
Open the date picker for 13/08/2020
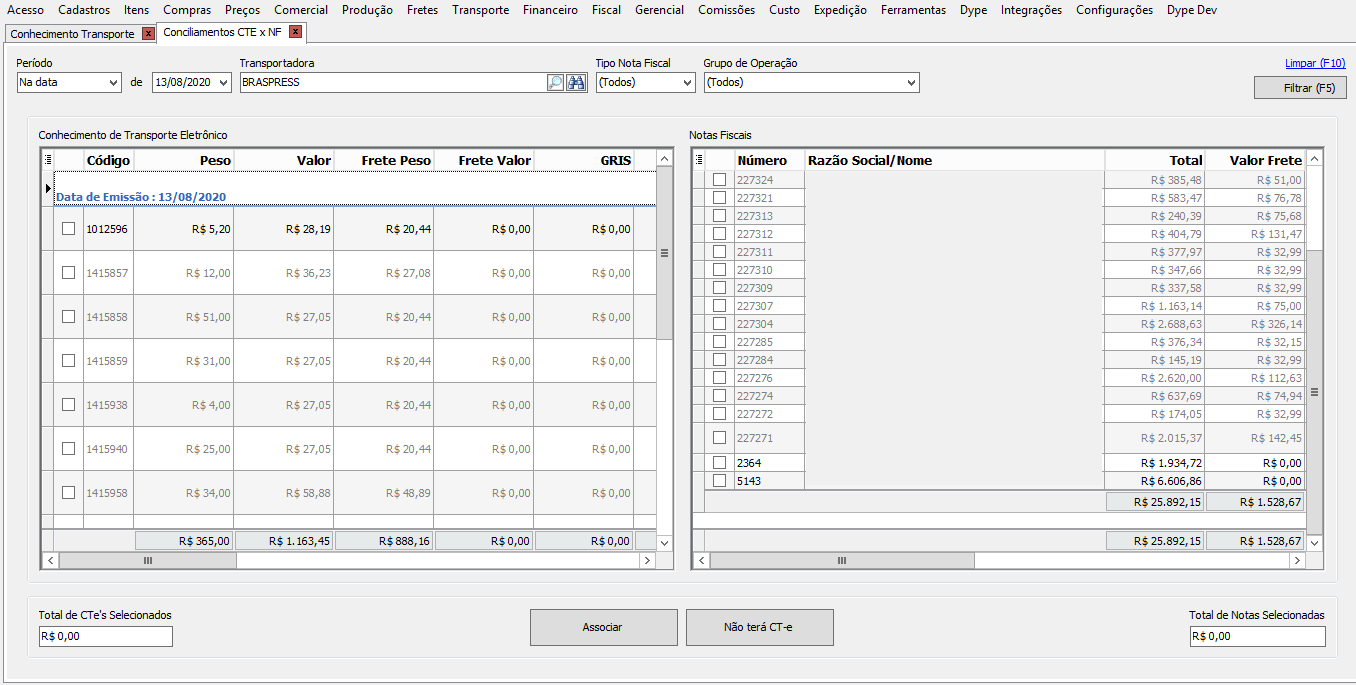222,83
